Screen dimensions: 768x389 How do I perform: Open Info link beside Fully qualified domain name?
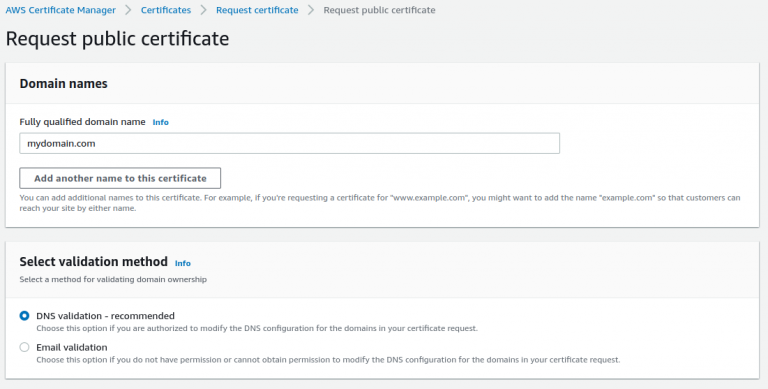(x=161, y=122)
